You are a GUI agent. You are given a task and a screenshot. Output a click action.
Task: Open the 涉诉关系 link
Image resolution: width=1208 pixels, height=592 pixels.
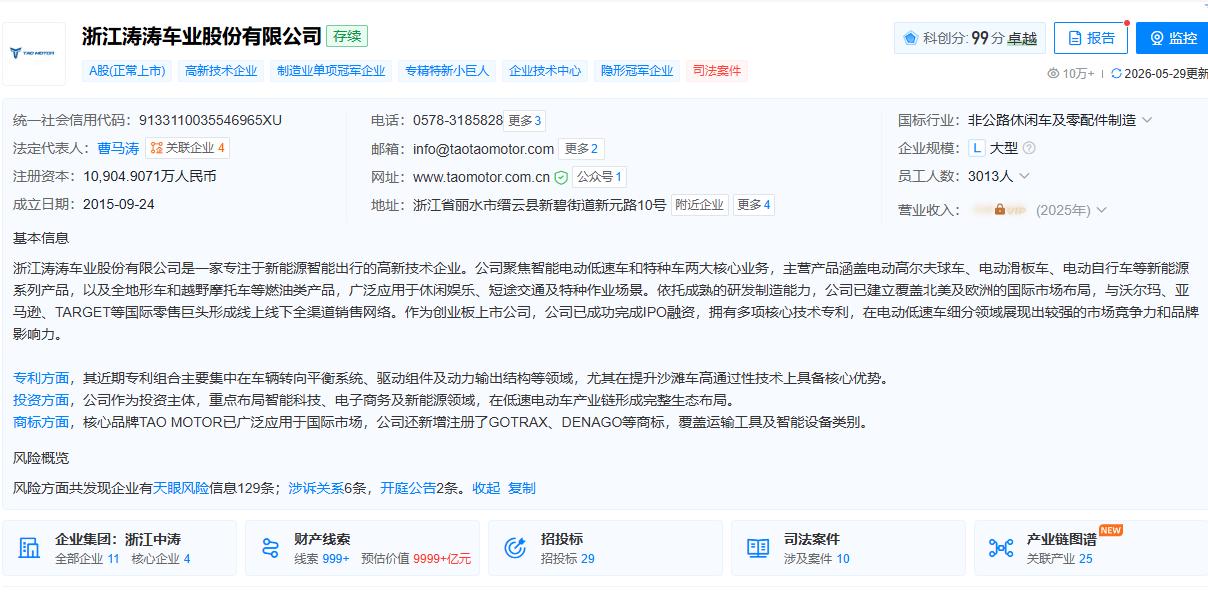[x=316, y=488]
